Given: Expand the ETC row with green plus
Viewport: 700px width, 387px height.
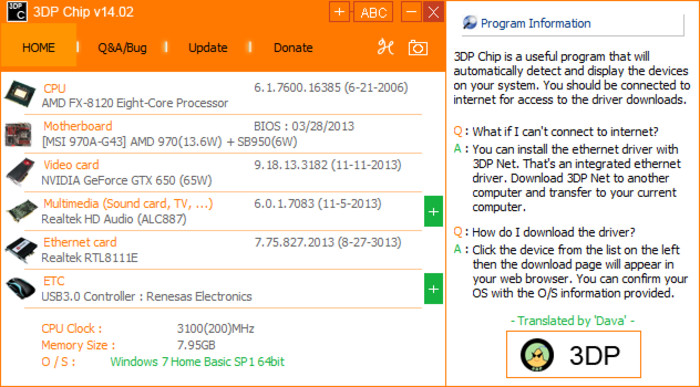Looking at the screenshot, I should click(433, 289).
